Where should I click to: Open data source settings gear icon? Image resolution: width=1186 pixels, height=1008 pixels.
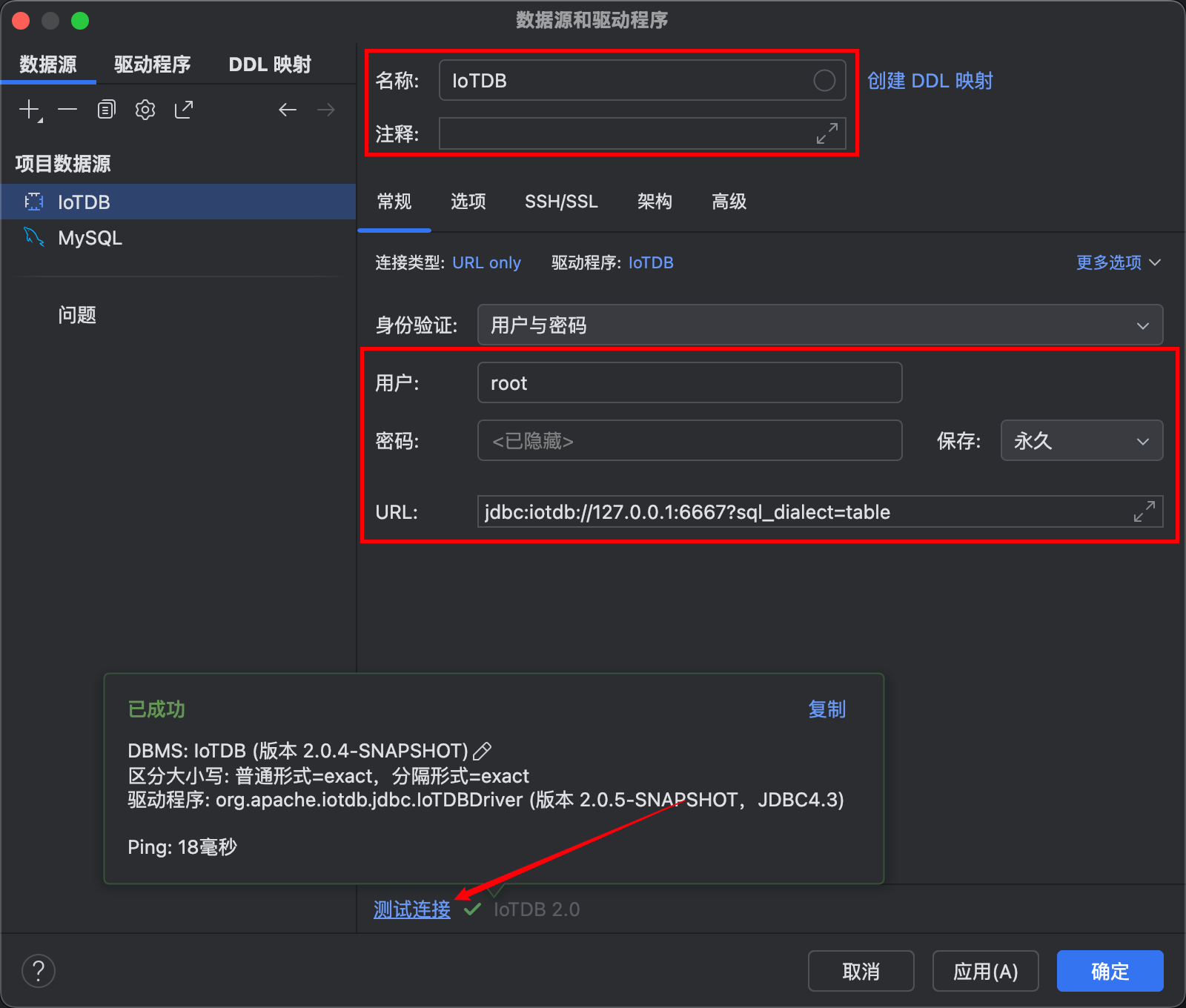pyautogui.click(x=145, y=110)
